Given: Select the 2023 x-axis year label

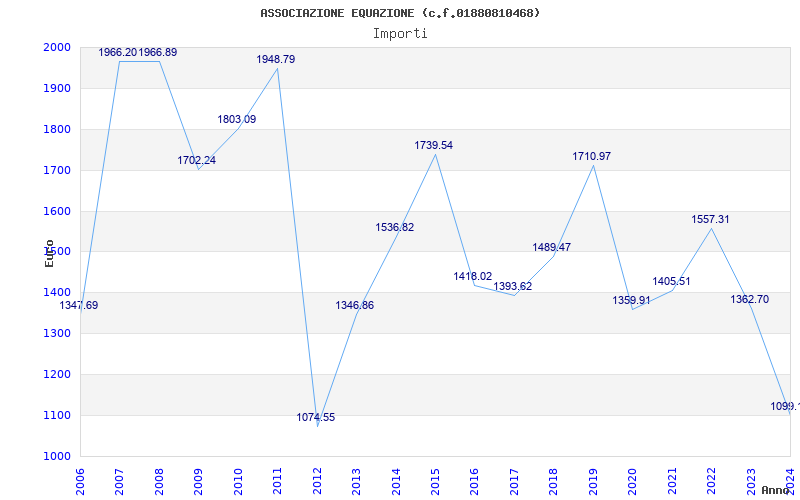Looking at the screenshot, I should [x=751, y=481].
